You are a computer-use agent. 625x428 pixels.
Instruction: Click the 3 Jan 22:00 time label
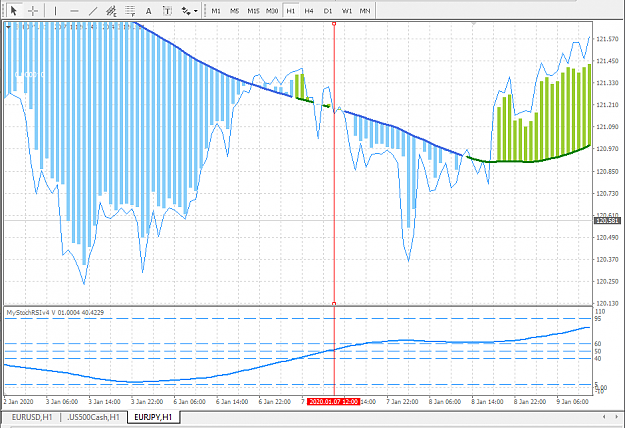click(x=147, y=402)
